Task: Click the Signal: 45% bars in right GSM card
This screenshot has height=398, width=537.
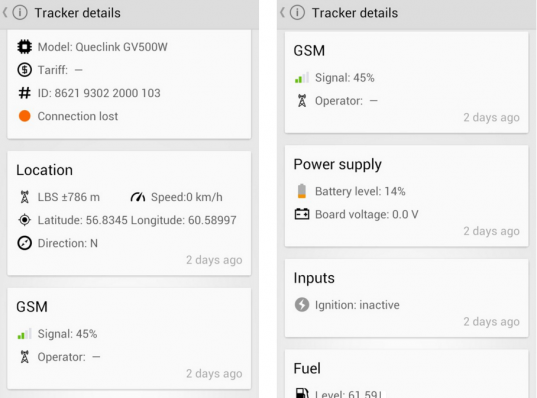Action: click(x=302, y=78)
